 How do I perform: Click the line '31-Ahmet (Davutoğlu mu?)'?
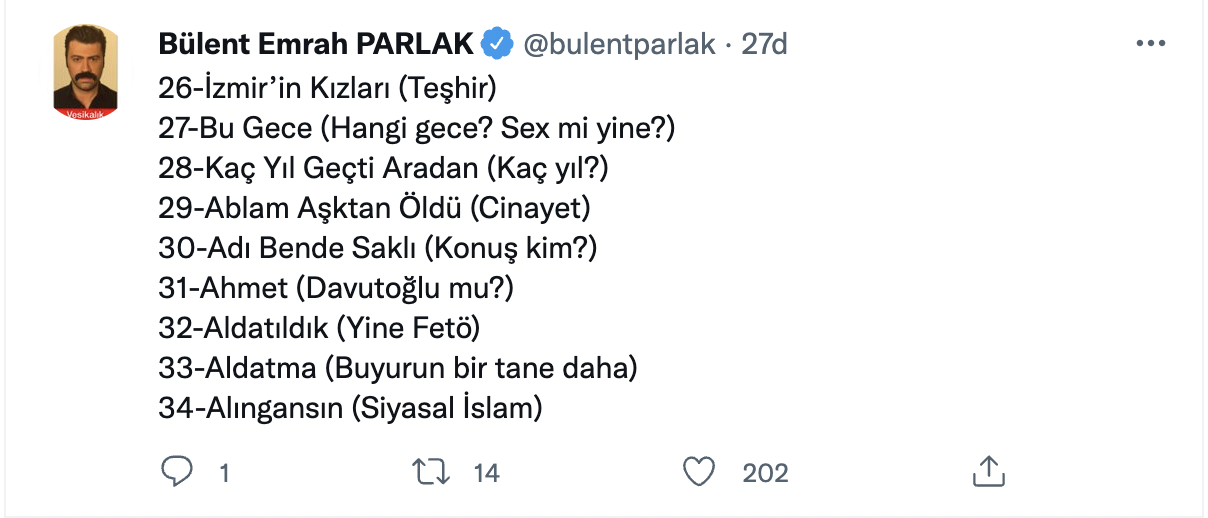[x=335, y=288]
